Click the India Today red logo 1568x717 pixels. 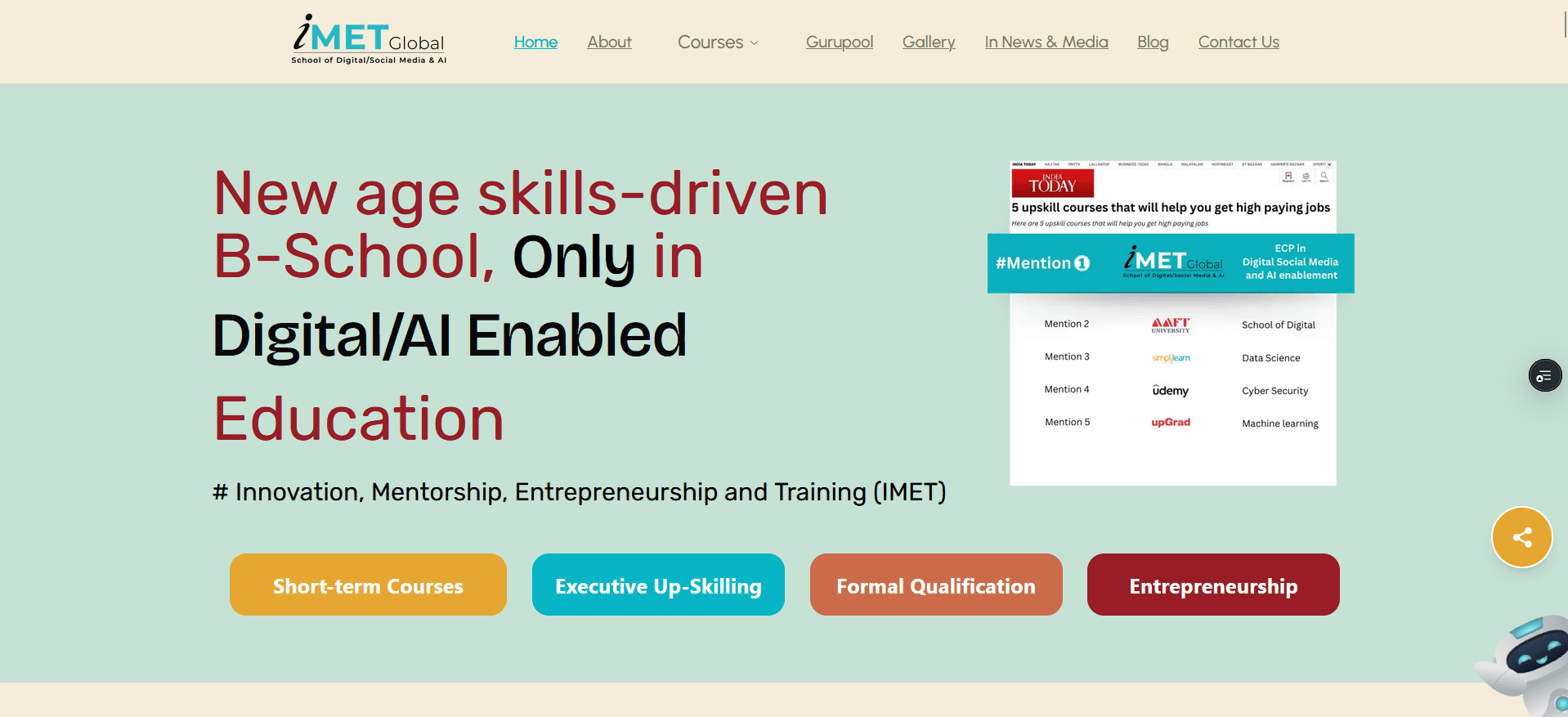coord(1052,183)
